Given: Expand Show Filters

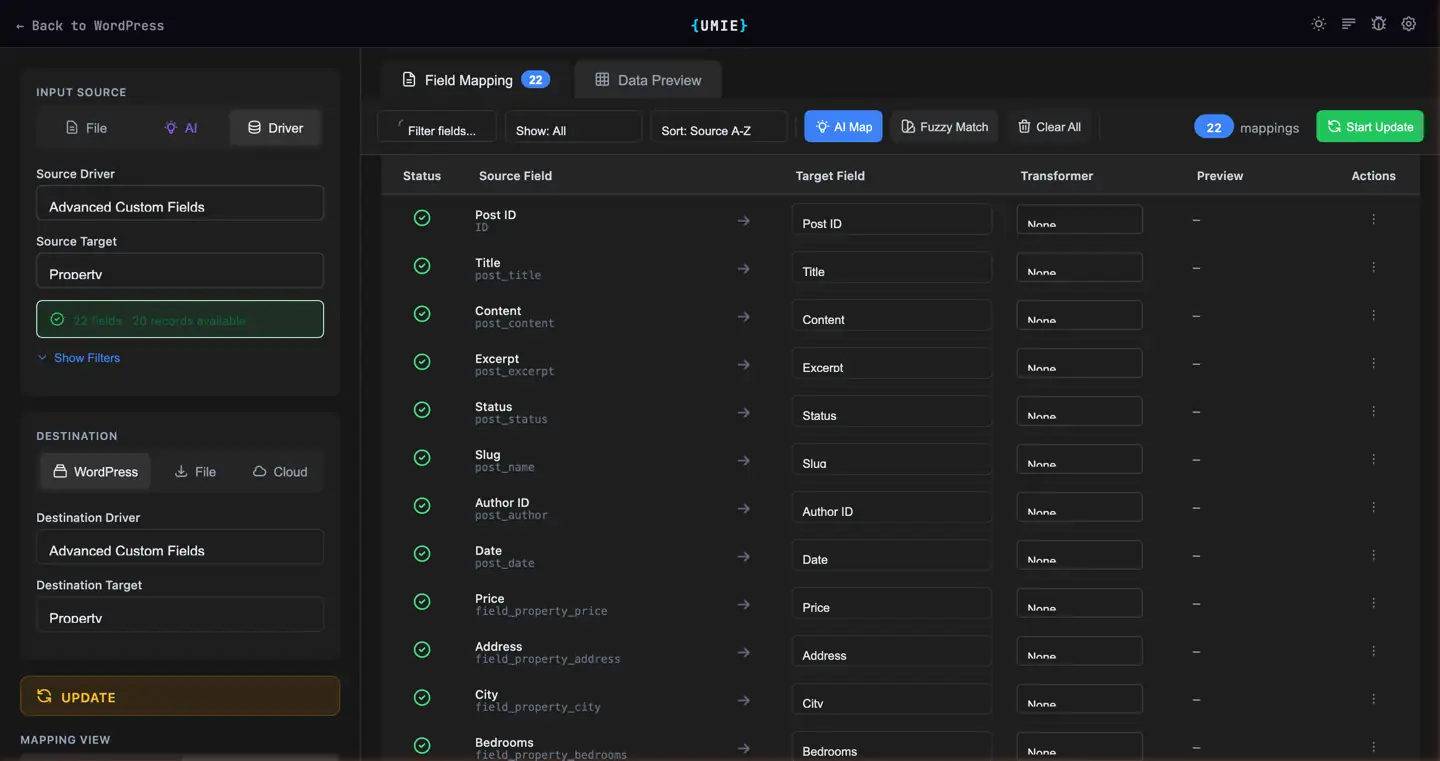Looking at the screenshot, I should pyautogui.click(x=79, y=358).
